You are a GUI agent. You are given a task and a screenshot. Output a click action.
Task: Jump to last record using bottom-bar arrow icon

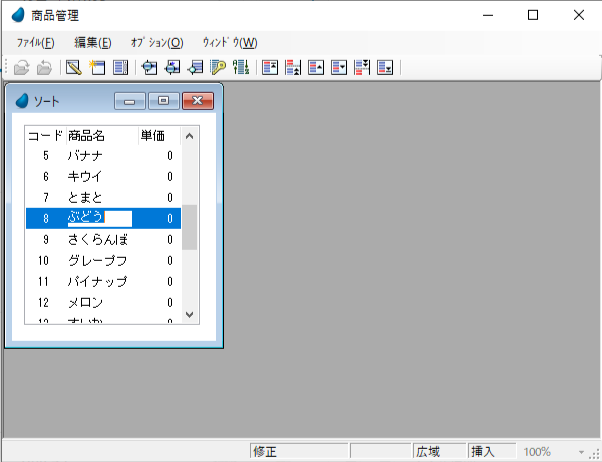pyautogui.click(x=385, y=68)
